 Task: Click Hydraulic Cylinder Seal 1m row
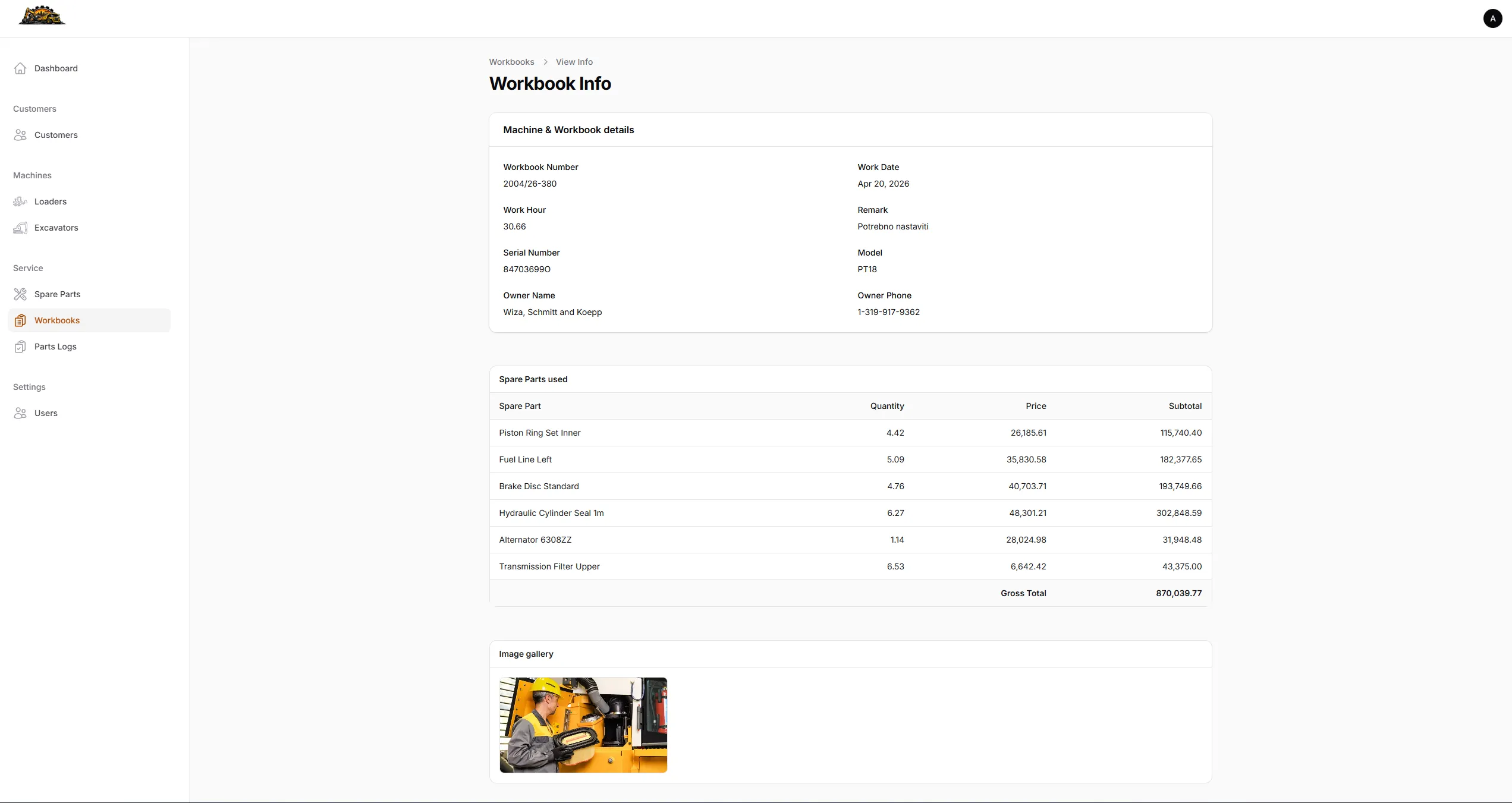850,513
